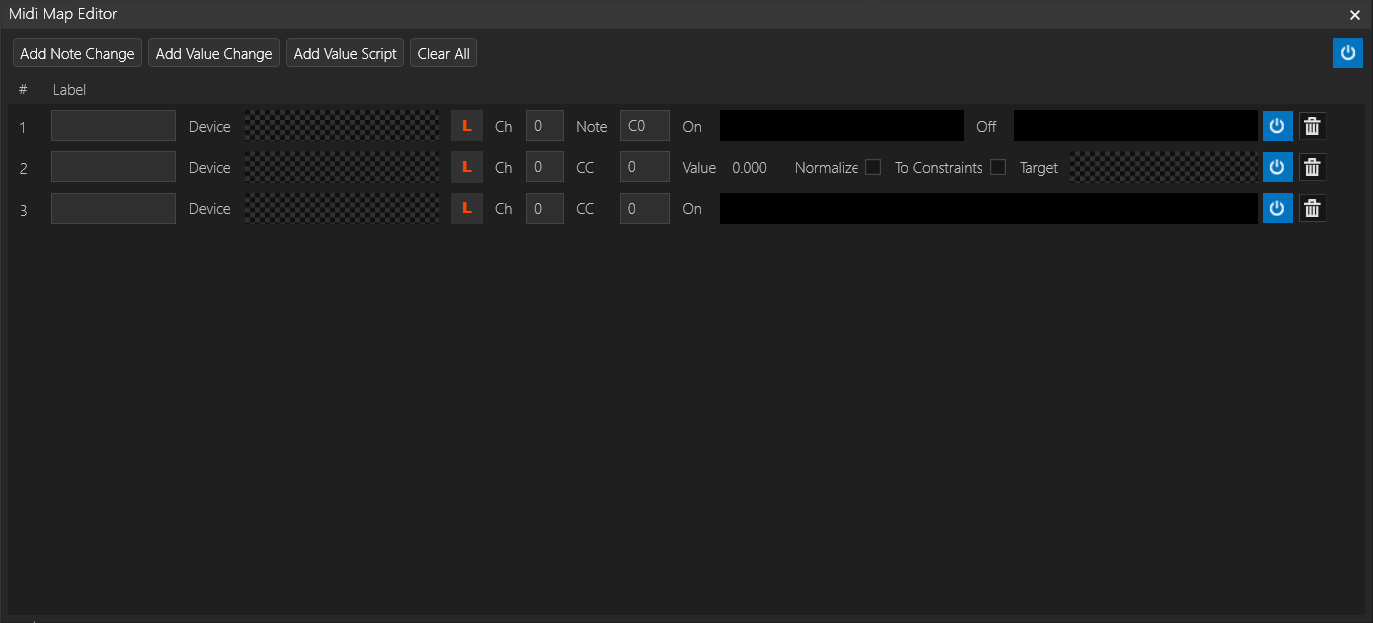Delete row 3 with trash icon

(1313, 208)
